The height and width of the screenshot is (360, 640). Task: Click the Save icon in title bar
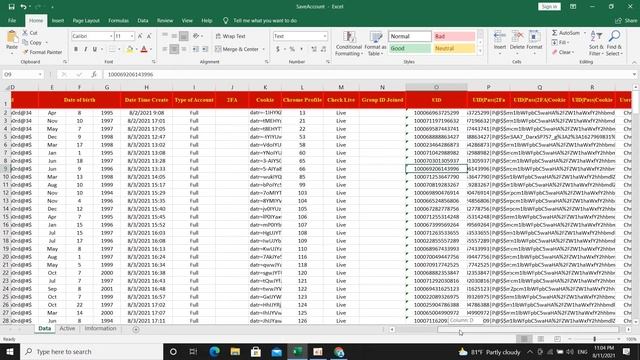click(x=11, y=7)
